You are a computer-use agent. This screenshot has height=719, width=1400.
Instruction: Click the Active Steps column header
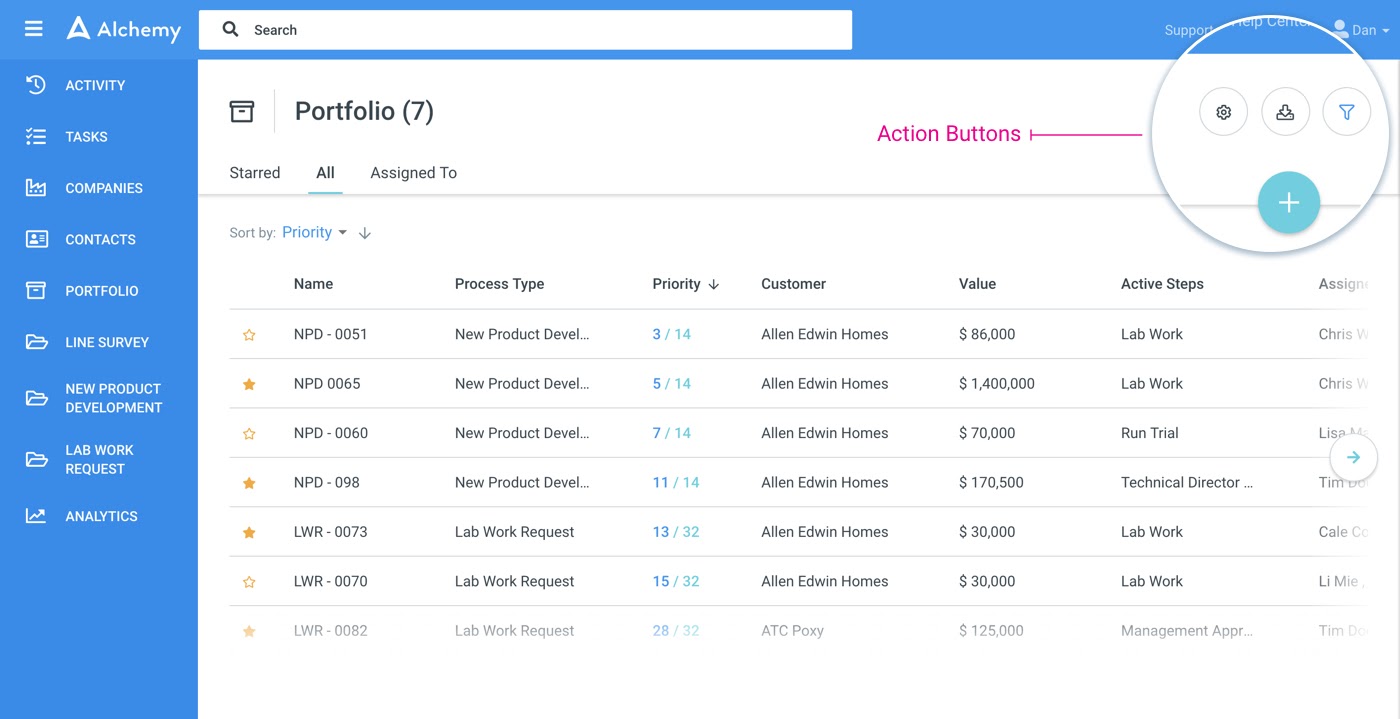coord(1162,284)
